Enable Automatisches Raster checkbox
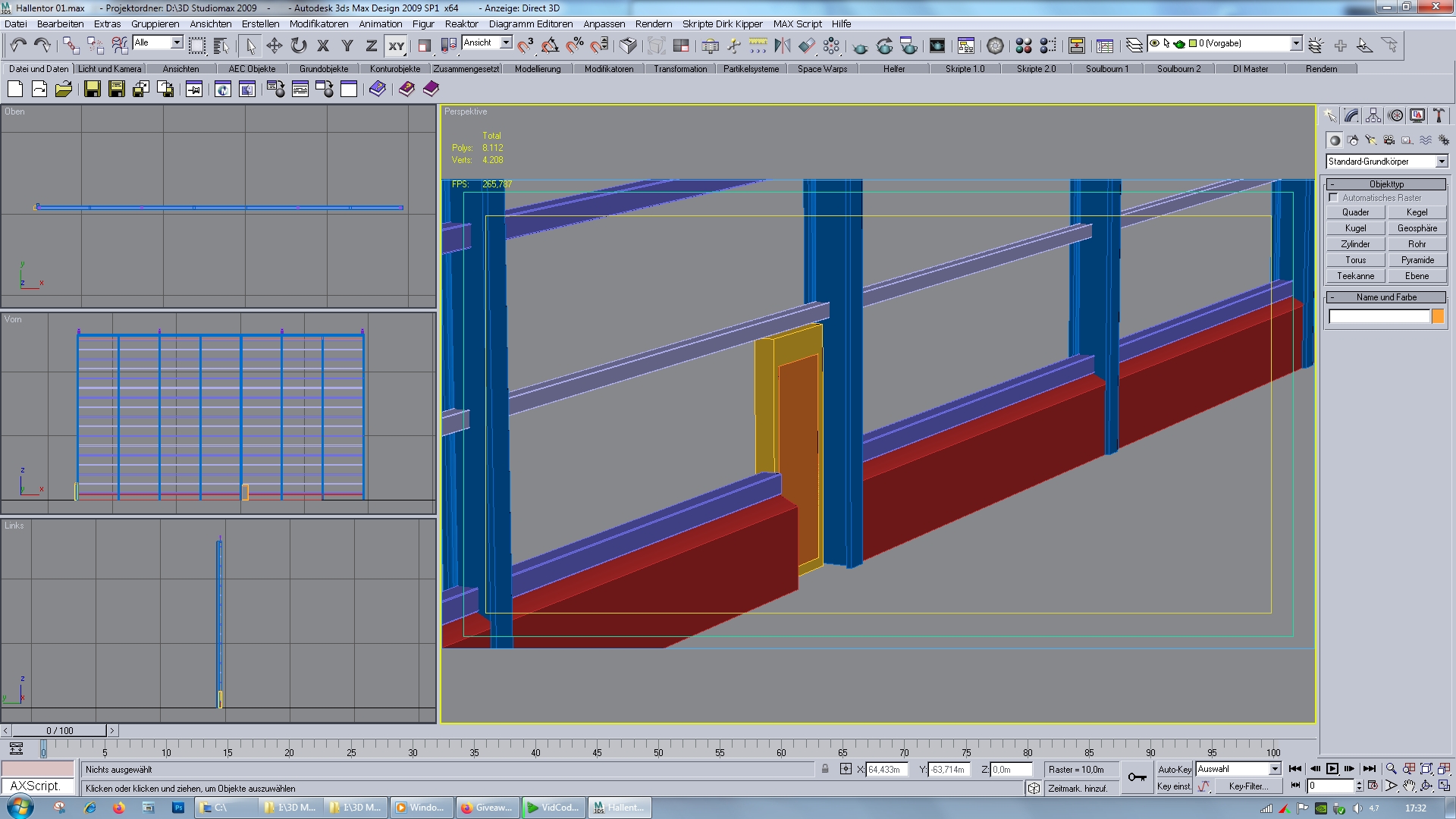The image size is (1456, 819). (x=1333, y=197)
